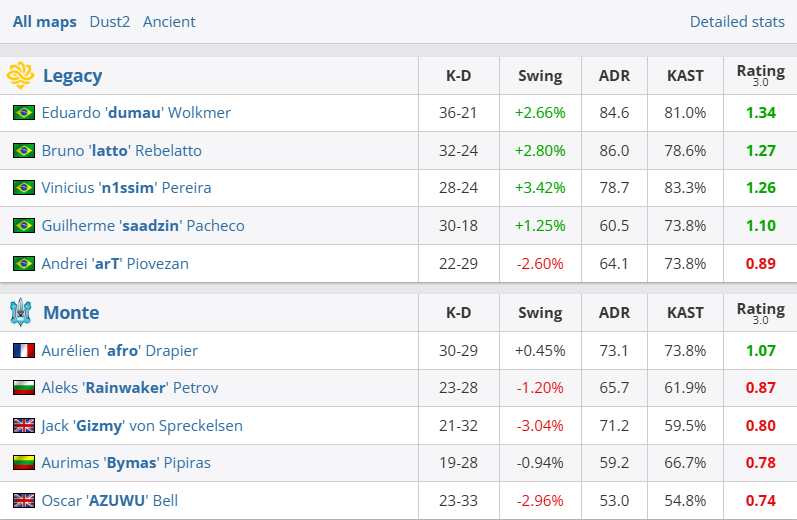Click the French flag beside afro
The height and width of the screenshot is (520, 797).
[24, 350]
